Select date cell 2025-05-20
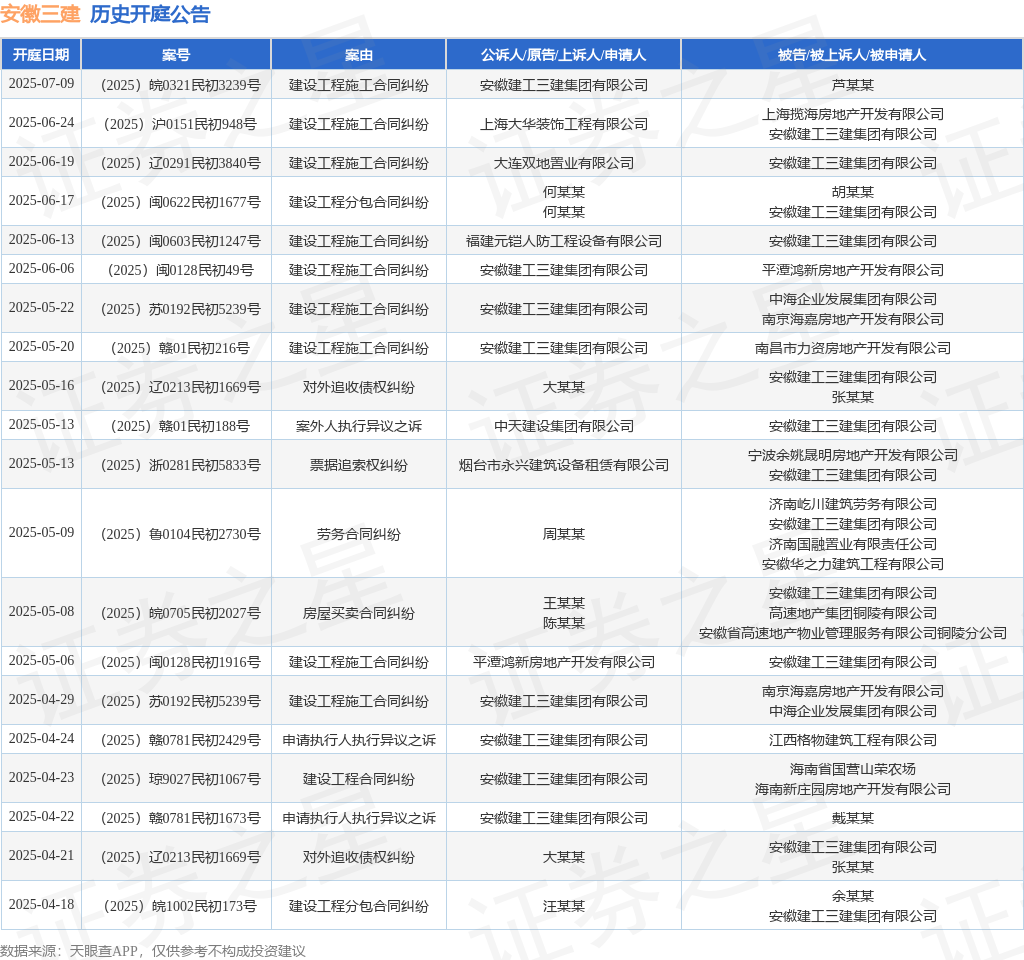1024x960 pixels. click(41, 346)
